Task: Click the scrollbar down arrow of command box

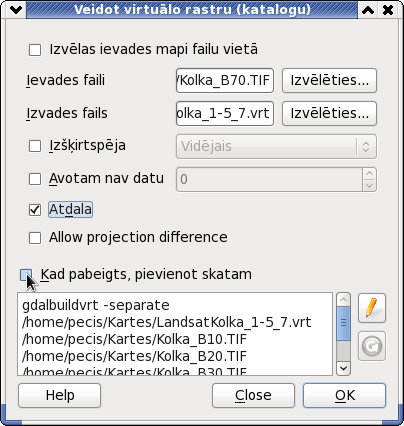Action: point(343,369)
